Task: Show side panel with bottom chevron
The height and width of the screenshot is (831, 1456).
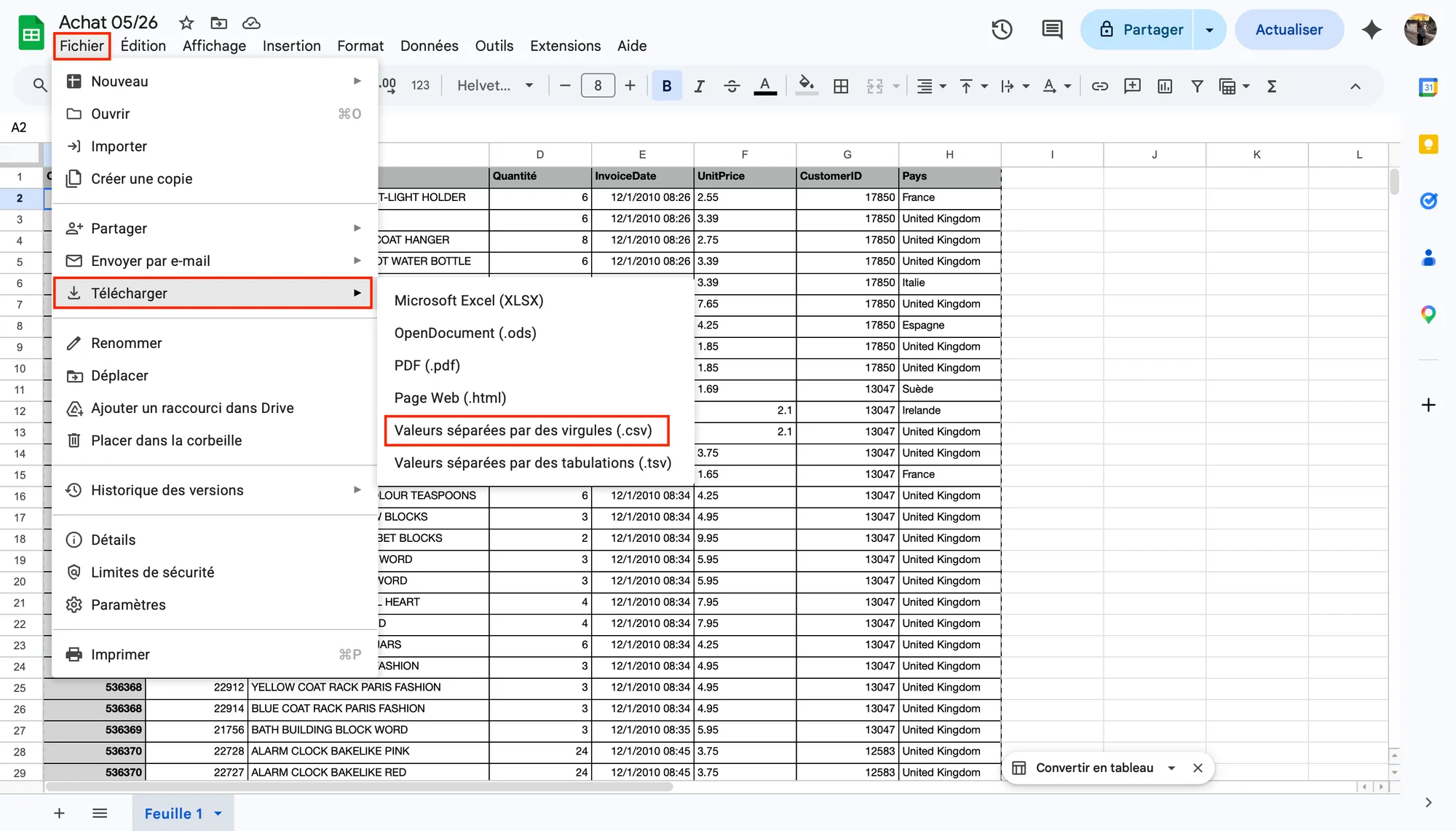Action: 1428,803
